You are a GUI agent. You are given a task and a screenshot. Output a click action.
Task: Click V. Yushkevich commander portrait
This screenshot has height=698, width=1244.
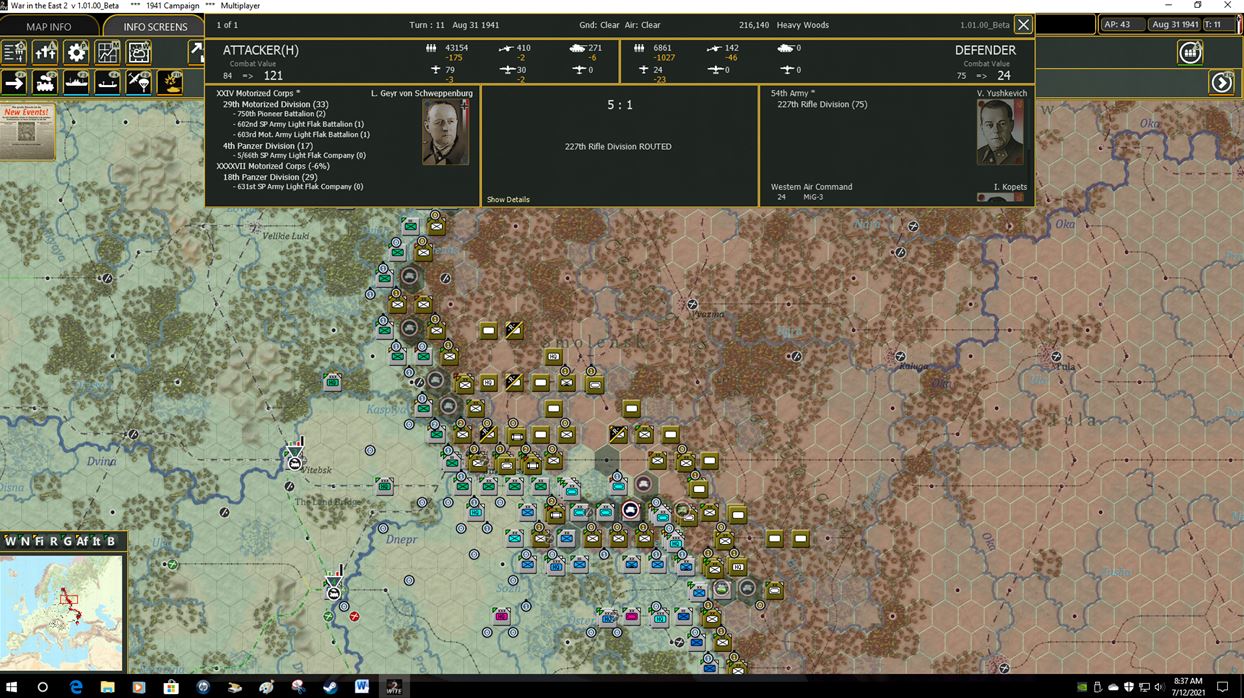[1000, 131]
